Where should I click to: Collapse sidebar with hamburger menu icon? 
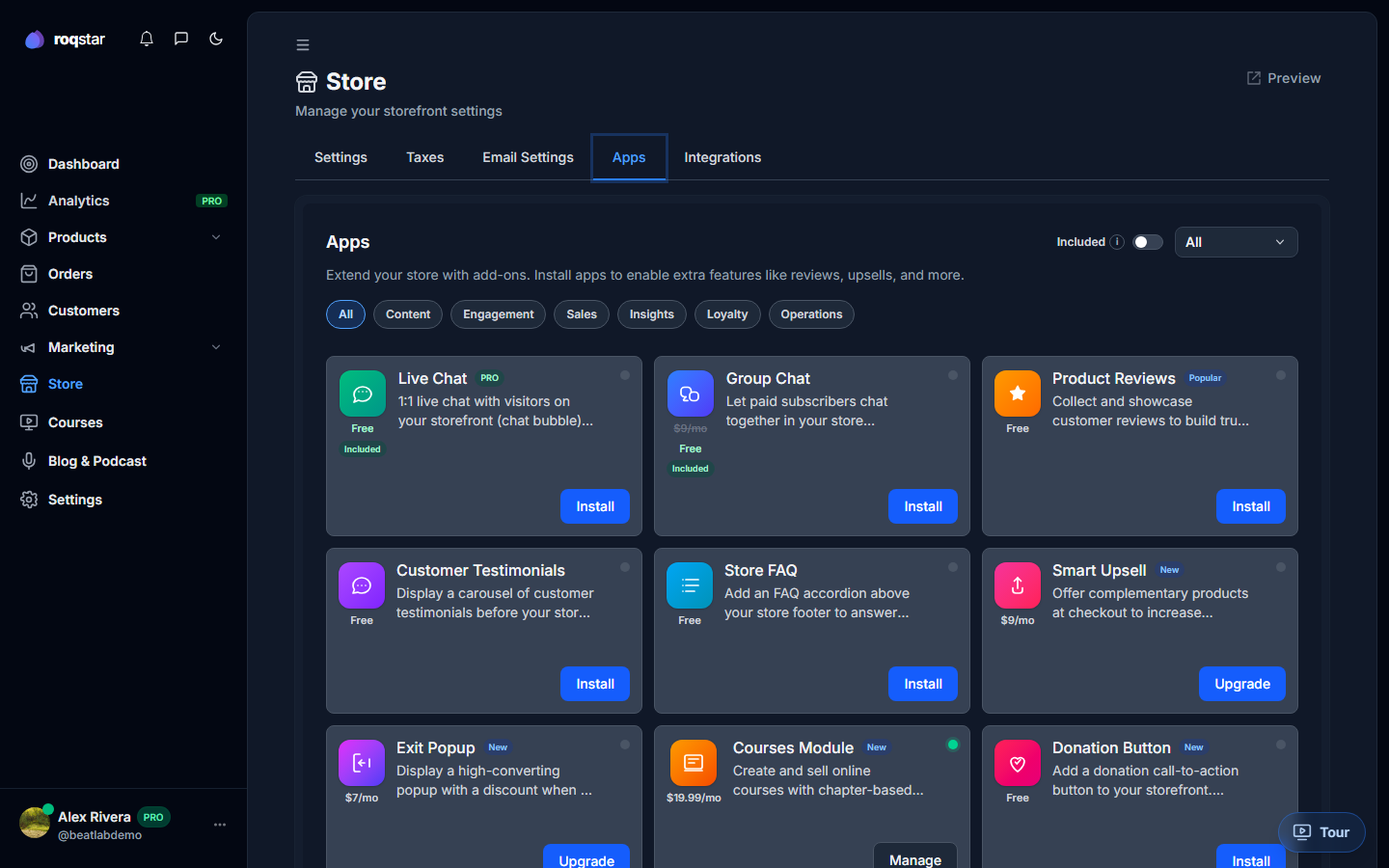coord(303,45)
